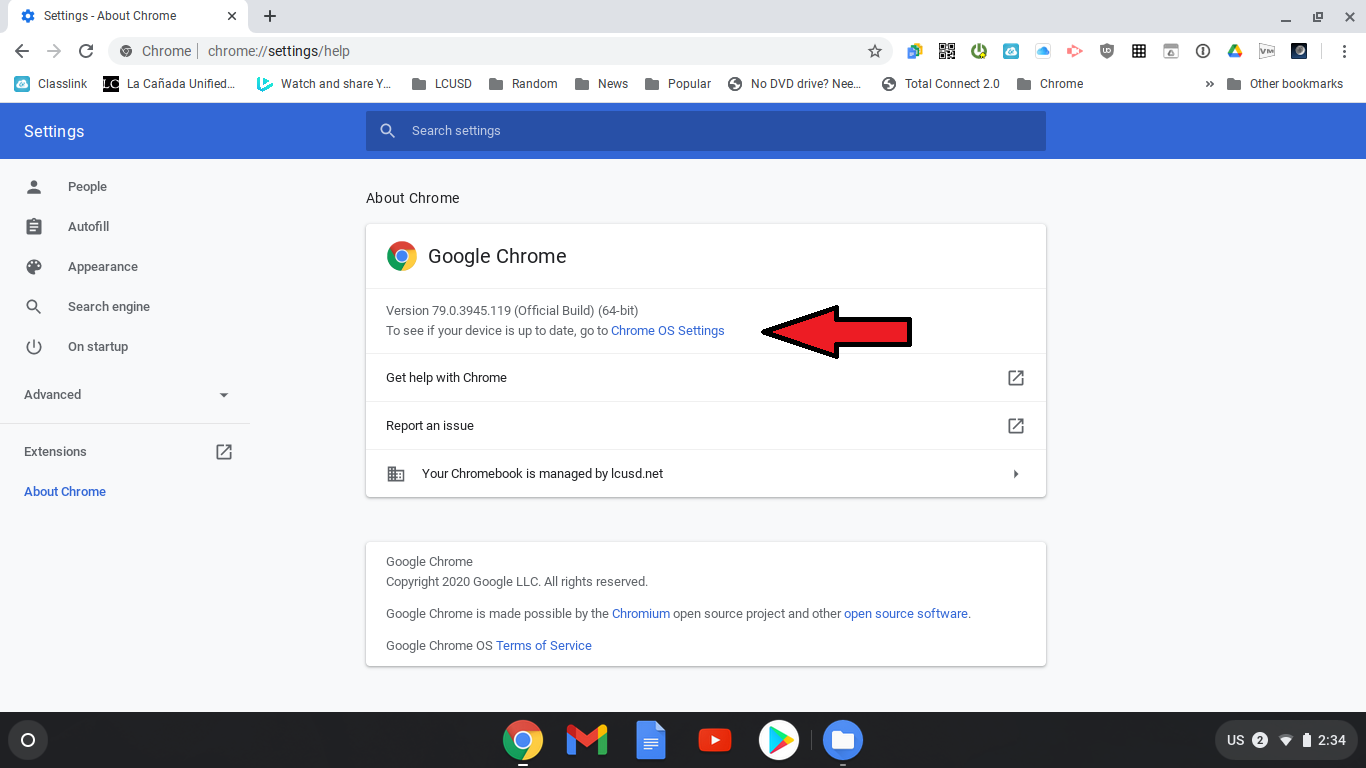The width and height of the screenshot is (1366, 768).
Task: Open the VM extension icon
Action: 1266,51
